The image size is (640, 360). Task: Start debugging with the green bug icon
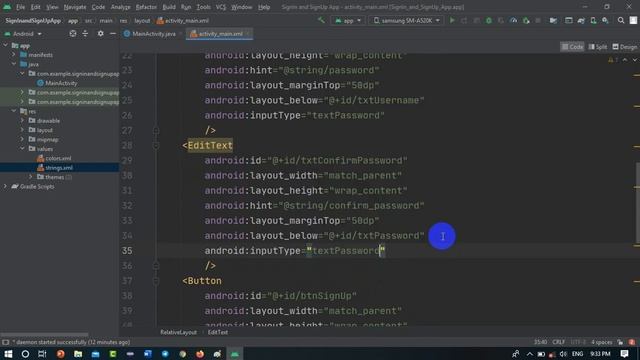(489, 20)
